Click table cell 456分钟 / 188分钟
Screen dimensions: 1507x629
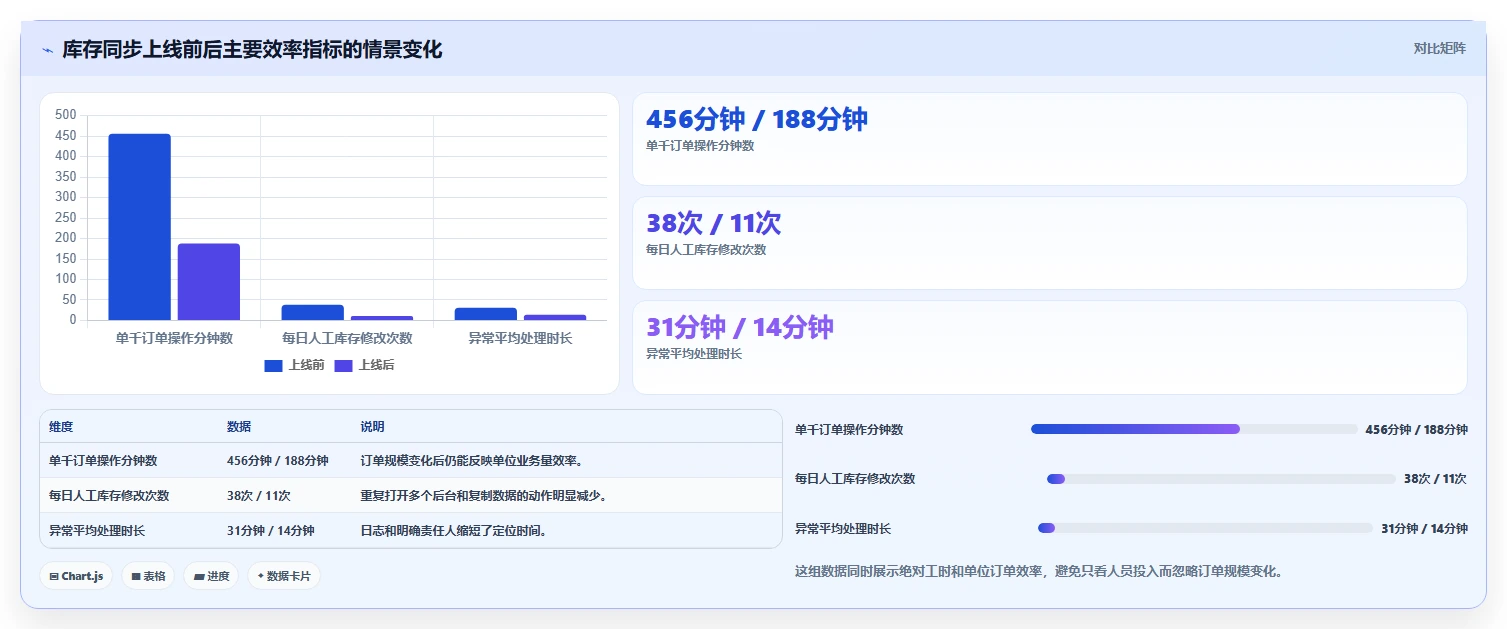pos(278,461)
